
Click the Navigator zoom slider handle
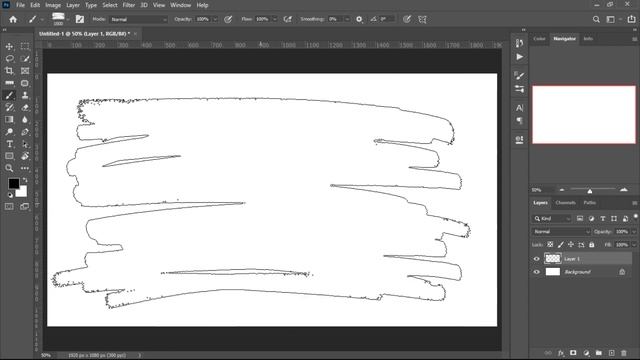point(590,190)
